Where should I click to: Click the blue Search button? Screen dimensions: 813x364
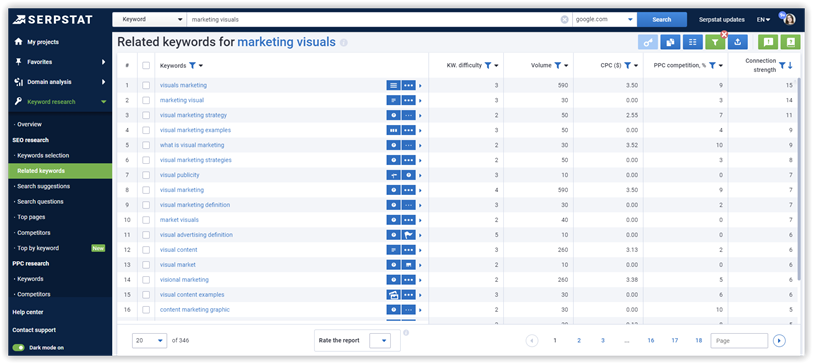(662, 20)
